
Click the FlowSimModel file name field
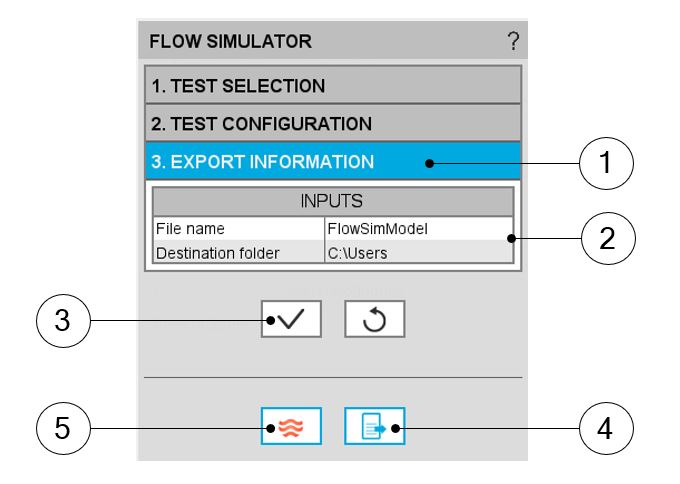tap(417, 227)
